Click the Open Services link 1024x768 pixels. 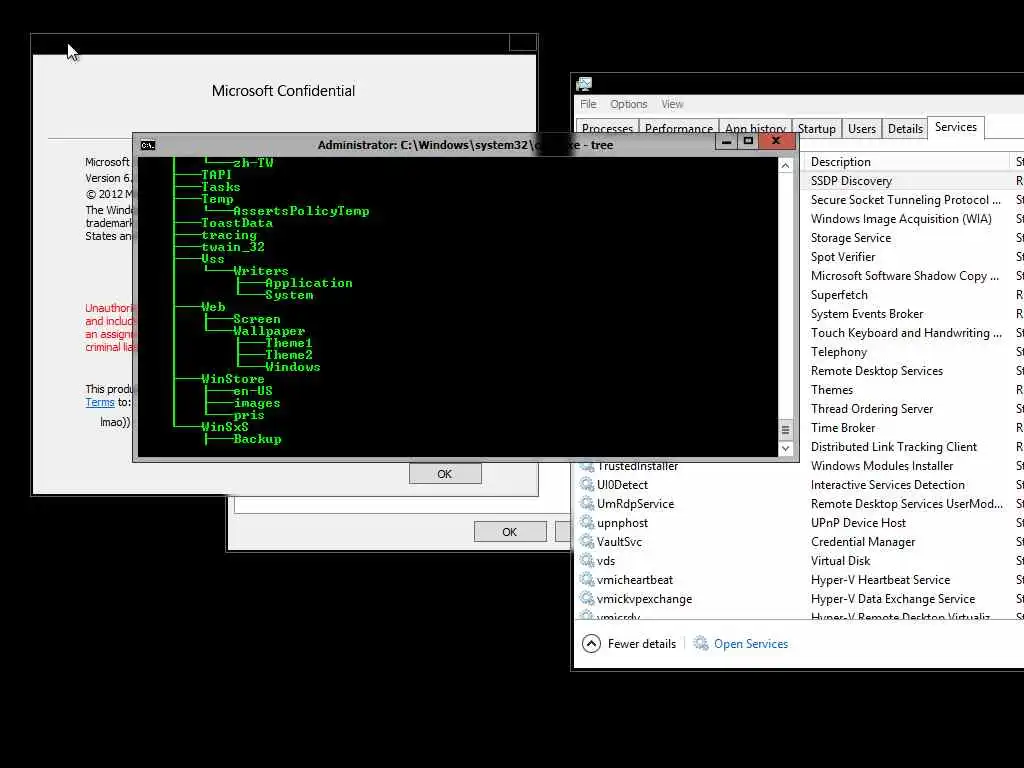(x=751, y=644)
